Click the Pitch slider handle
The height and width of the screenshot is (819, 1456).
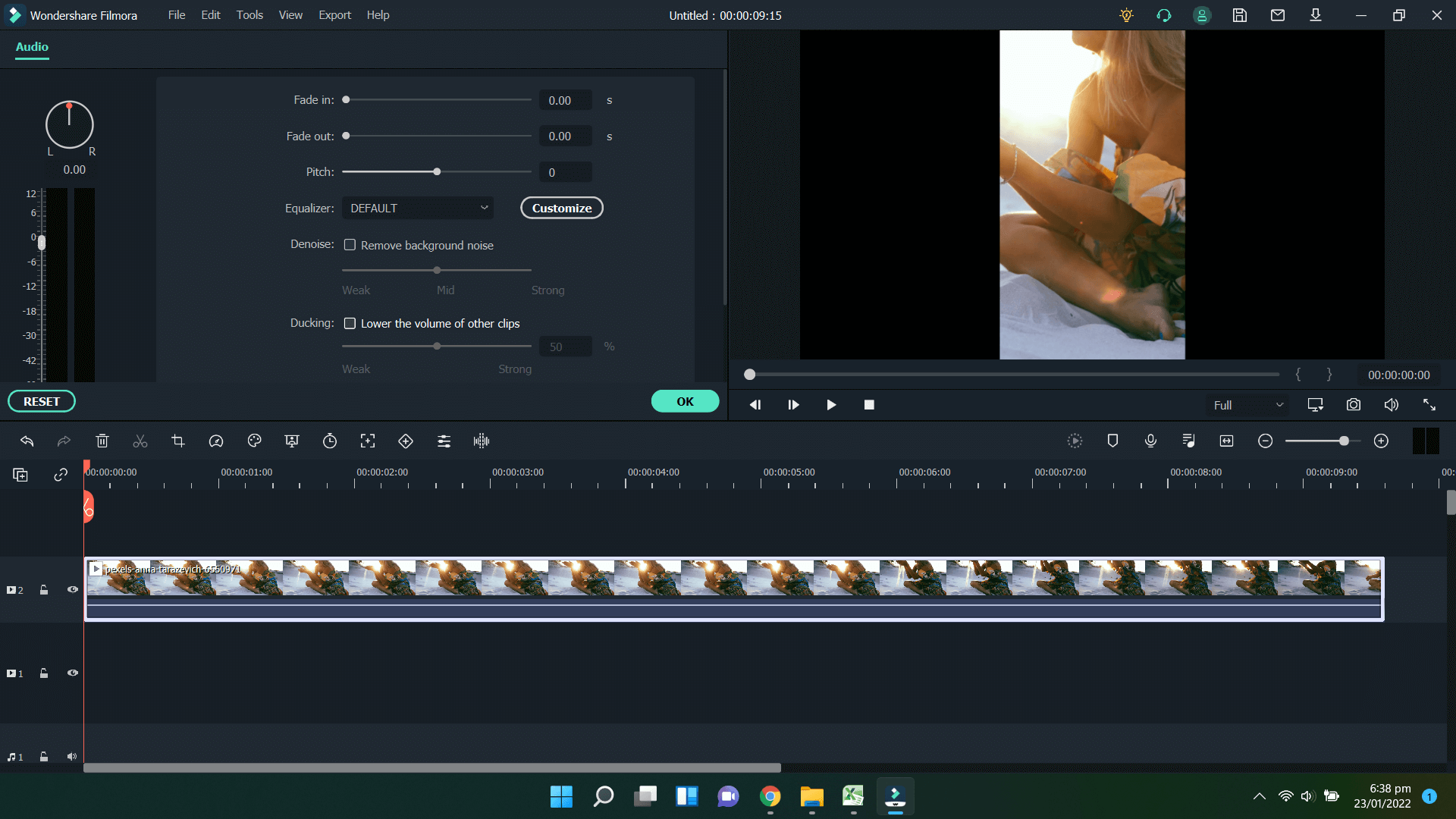tap(437, 171)
